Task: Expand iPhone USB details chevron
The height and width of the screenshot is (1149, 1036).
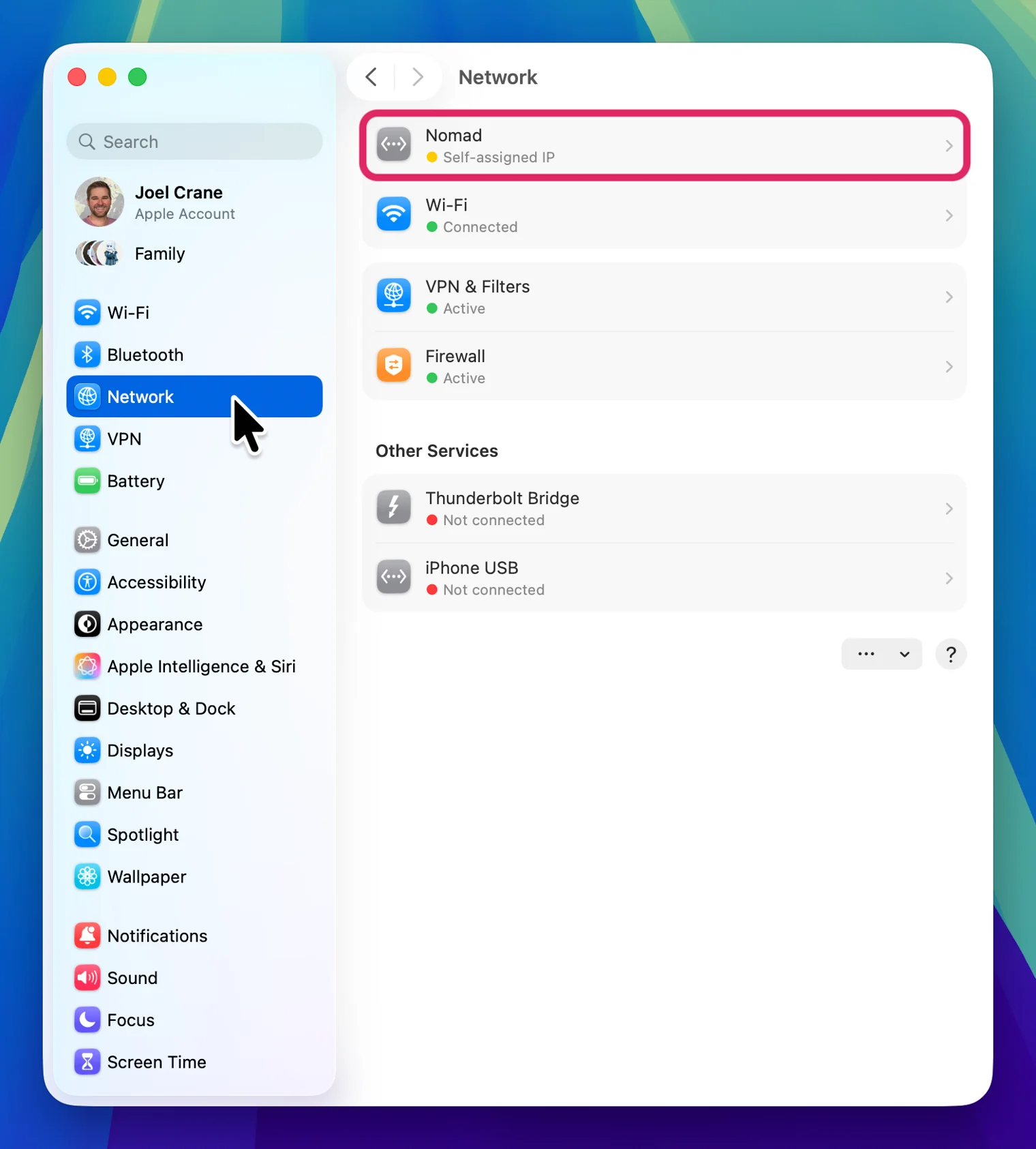Action: point(949,579)
